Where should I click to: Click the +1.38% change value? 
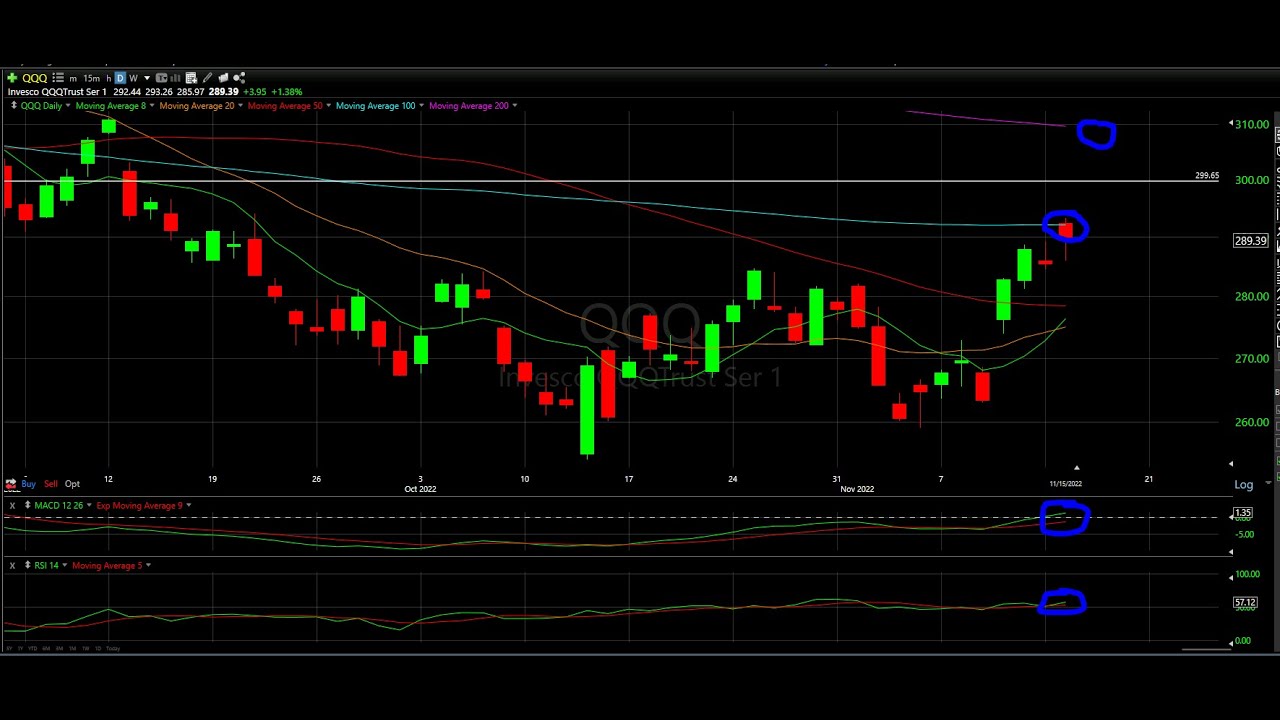pyautogui.click(x=286, y=92)
